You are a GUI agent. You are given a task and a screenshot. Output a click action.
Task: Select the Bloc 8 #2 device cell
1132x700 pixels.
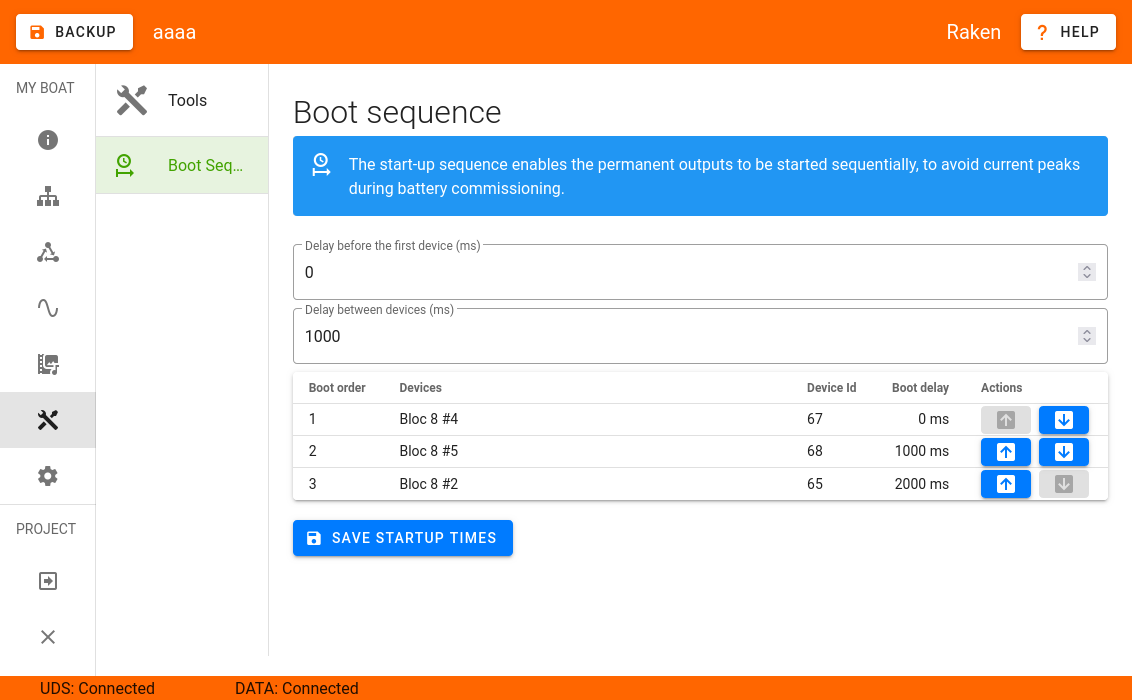tap(429, 484)
